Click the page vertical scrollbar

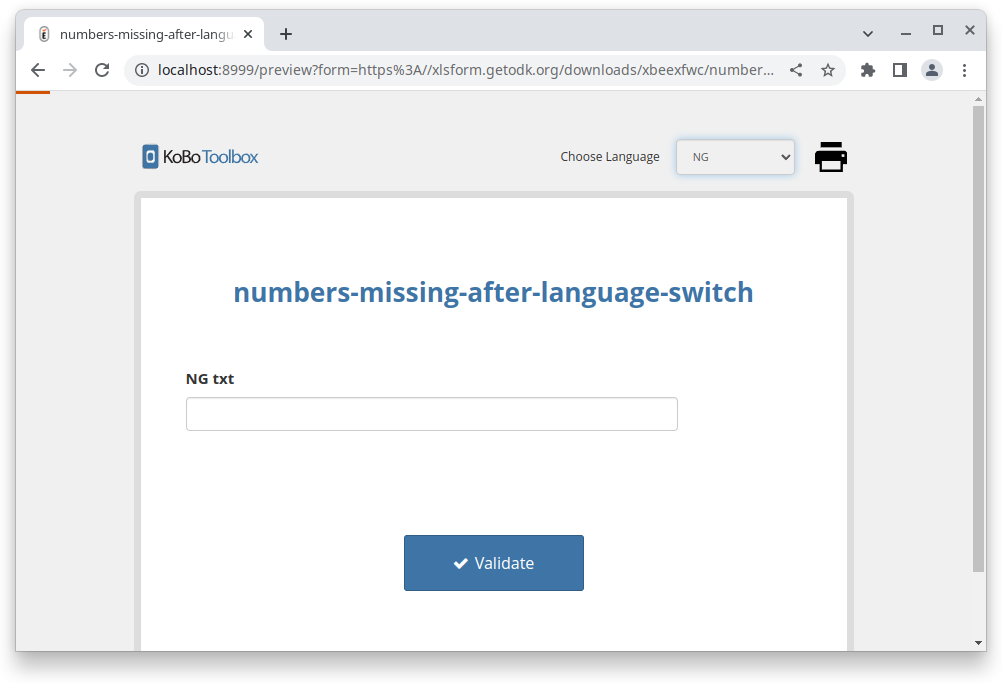(x=978, y=339)
